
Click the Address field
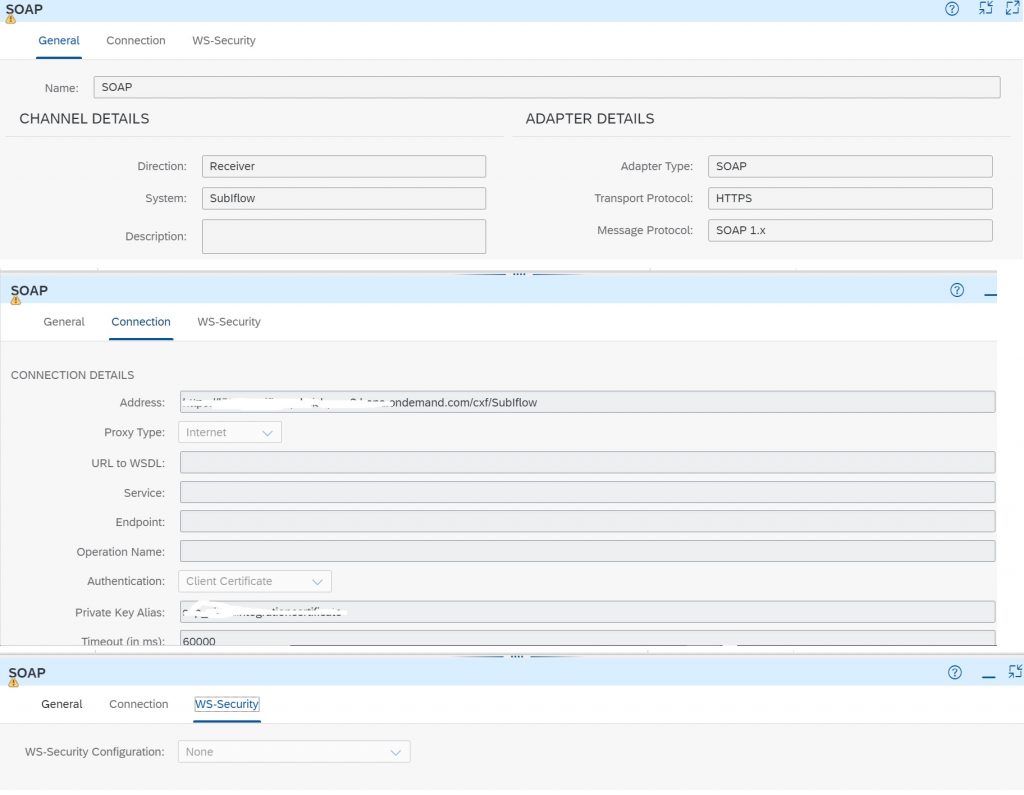click(588, 402)
